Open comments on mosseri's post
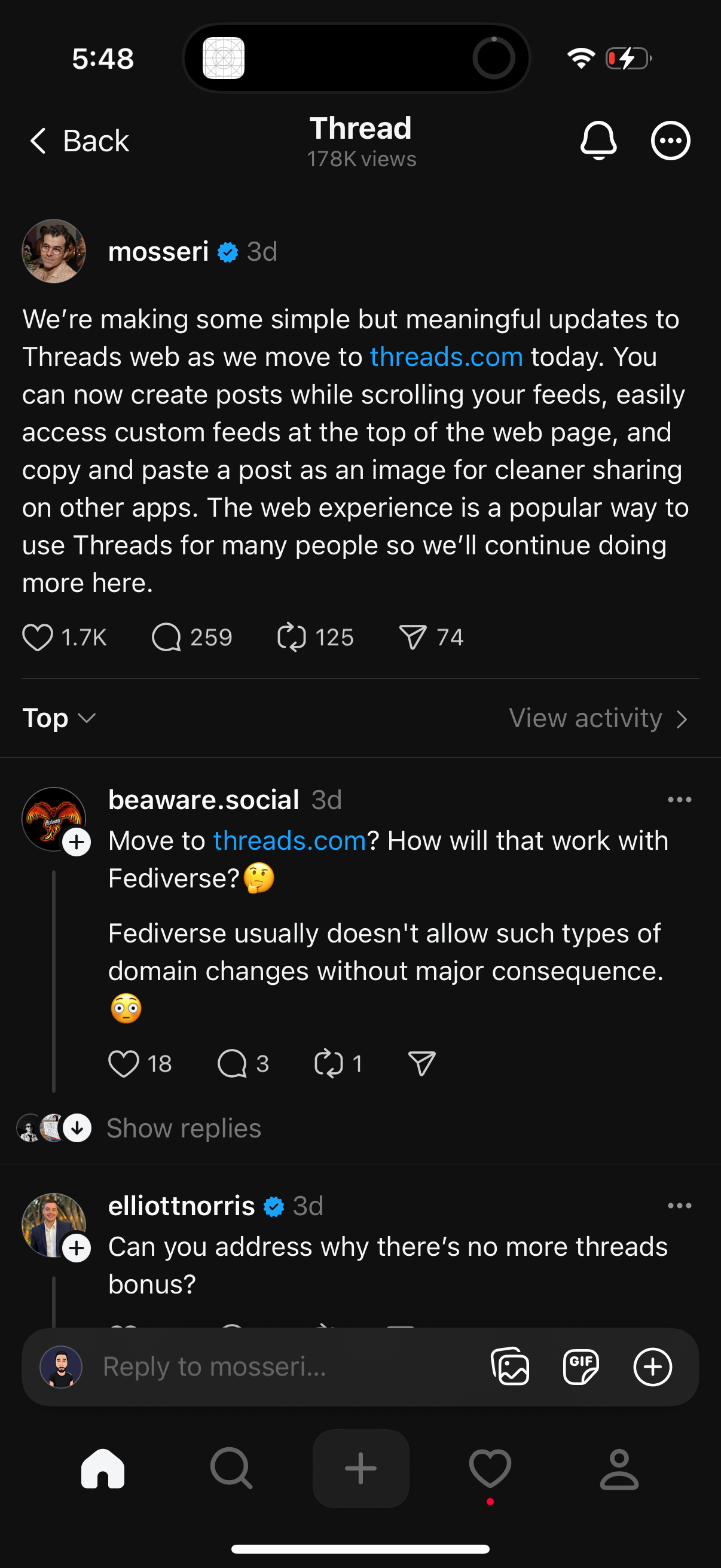This screenshot has width=721, height=1568. [166, 637]
